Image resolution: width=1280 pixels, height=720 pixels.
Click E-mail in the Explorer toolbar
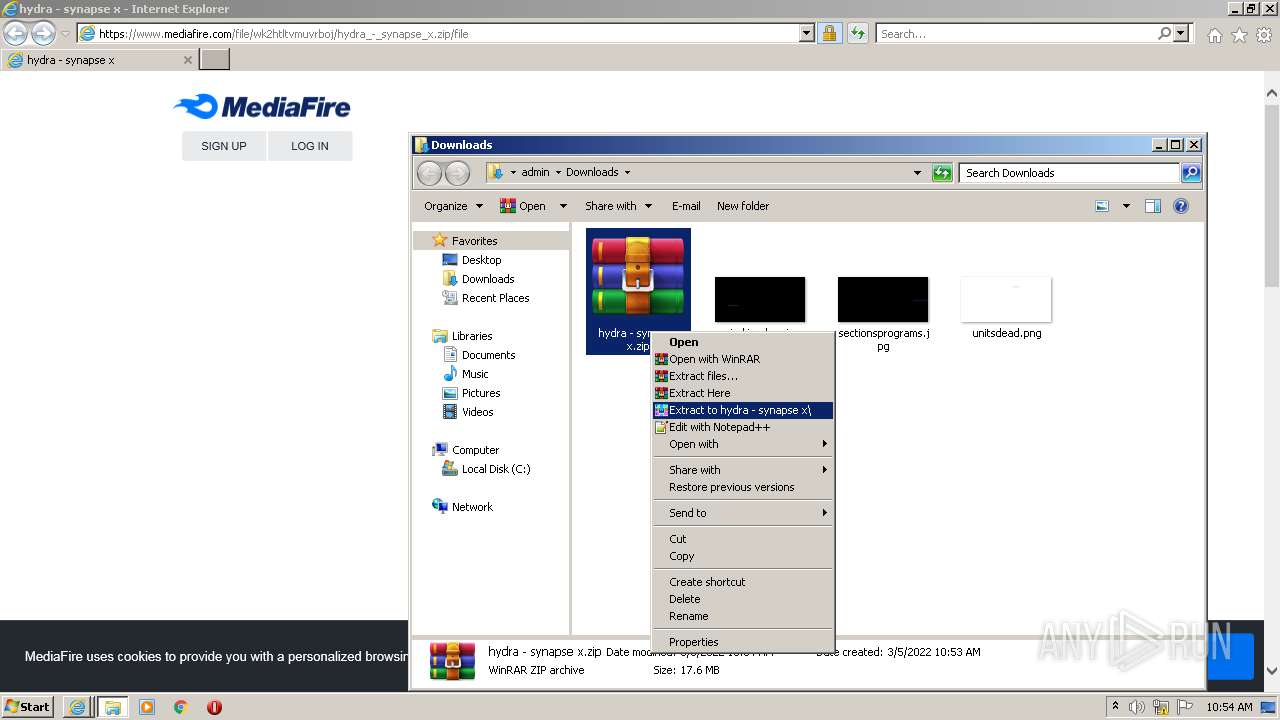tap(686, 206)
